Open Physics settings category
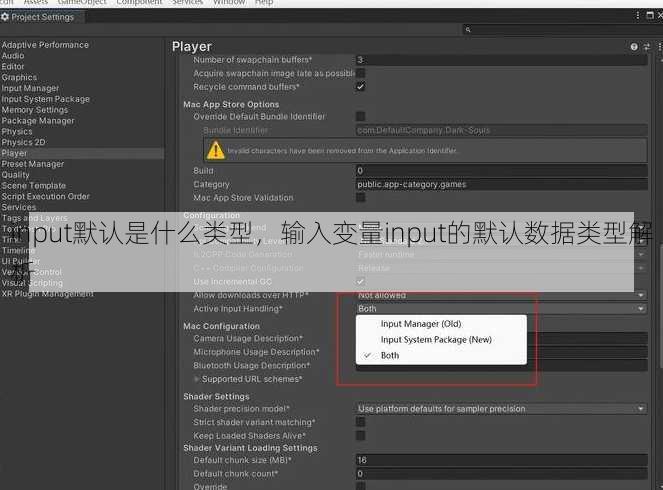The height and width of the screenshot is (490, 663). tap(17, 131)
